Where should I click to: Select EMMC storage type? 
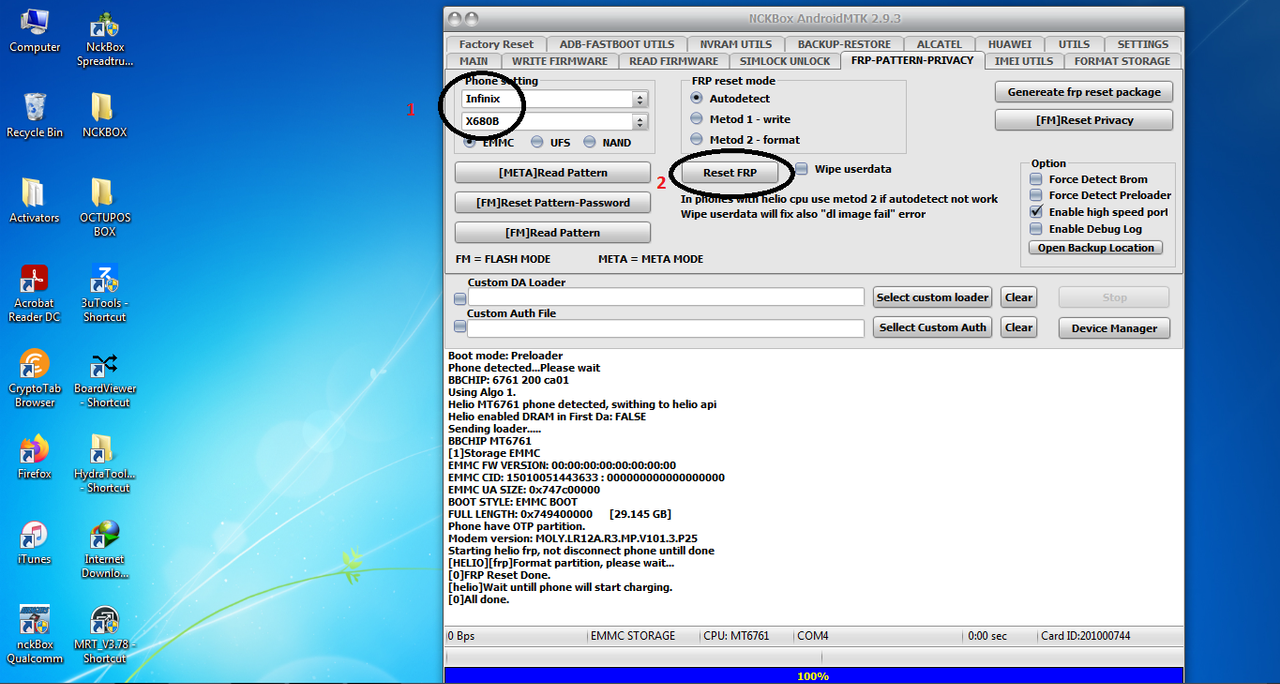click(470, 142)
